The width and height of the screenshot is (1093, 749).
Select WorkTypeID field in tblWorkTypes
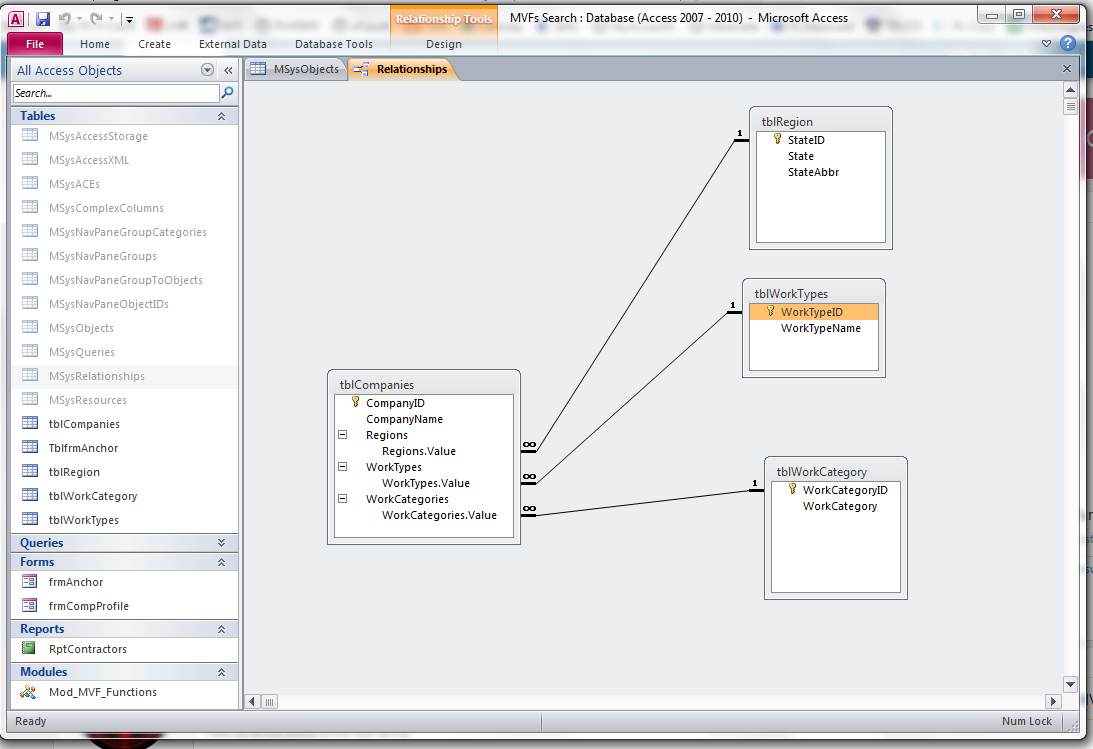[x=812, y=312]
